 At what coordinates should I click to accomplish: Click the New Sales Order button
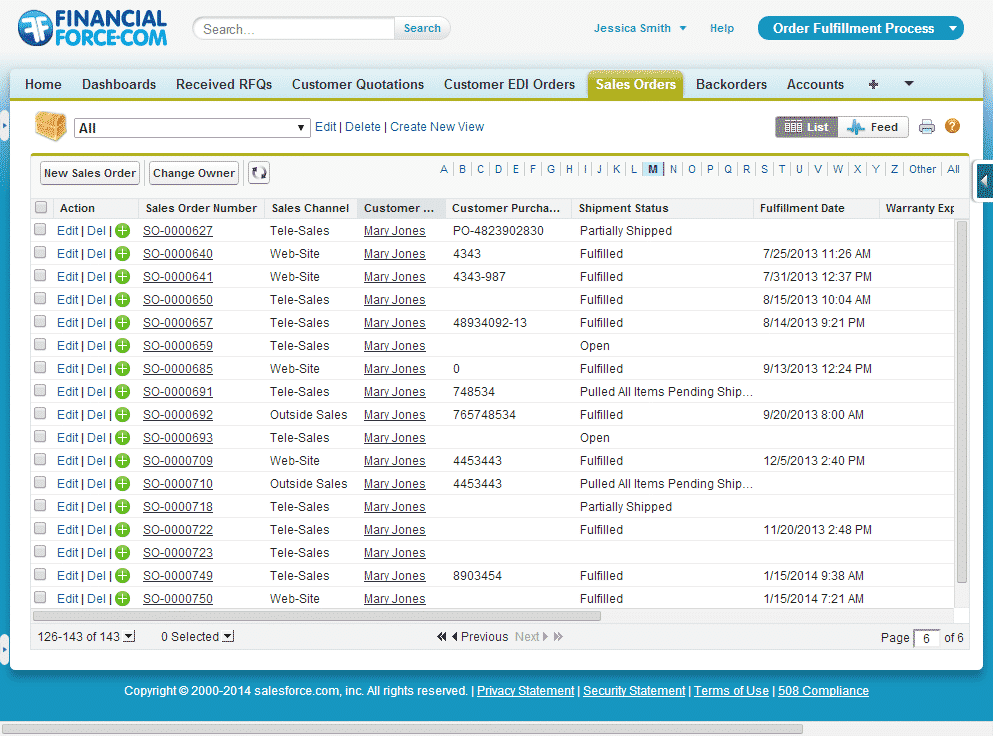pyautogui.click(x=90, y=173)
